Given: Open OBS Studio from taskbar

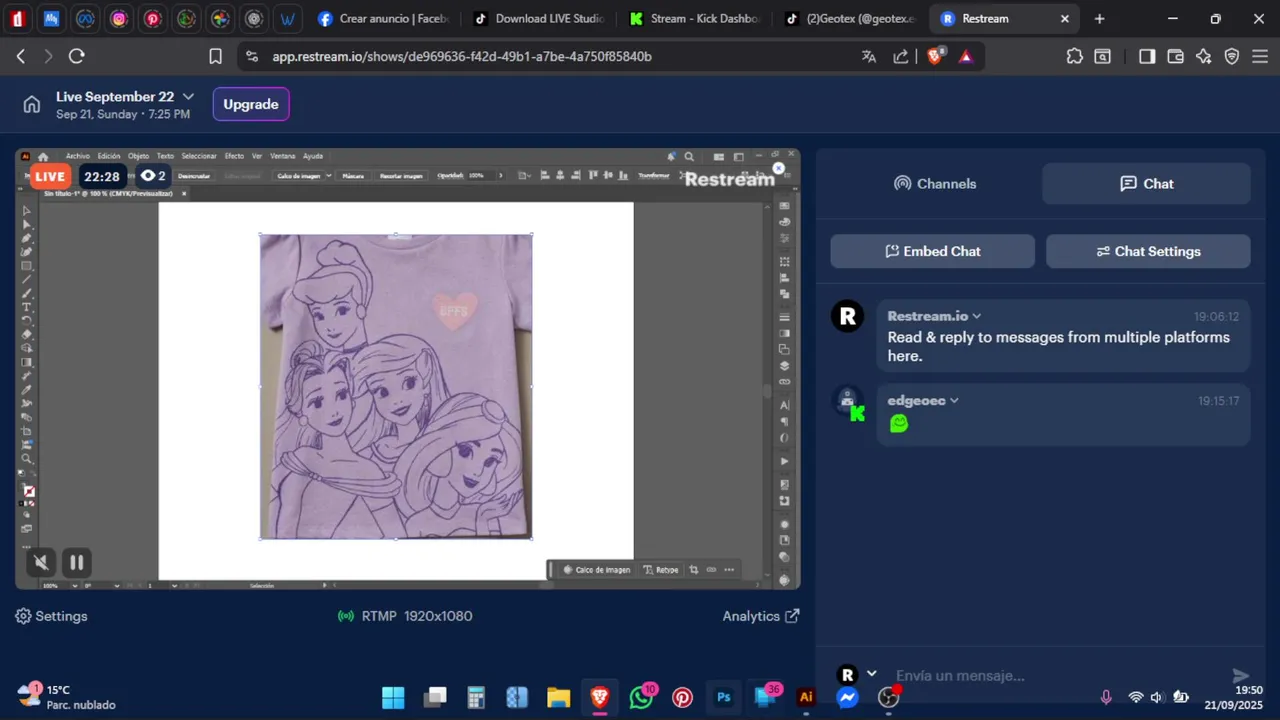Looking at the screenshot, I should (x=888, y=697).
